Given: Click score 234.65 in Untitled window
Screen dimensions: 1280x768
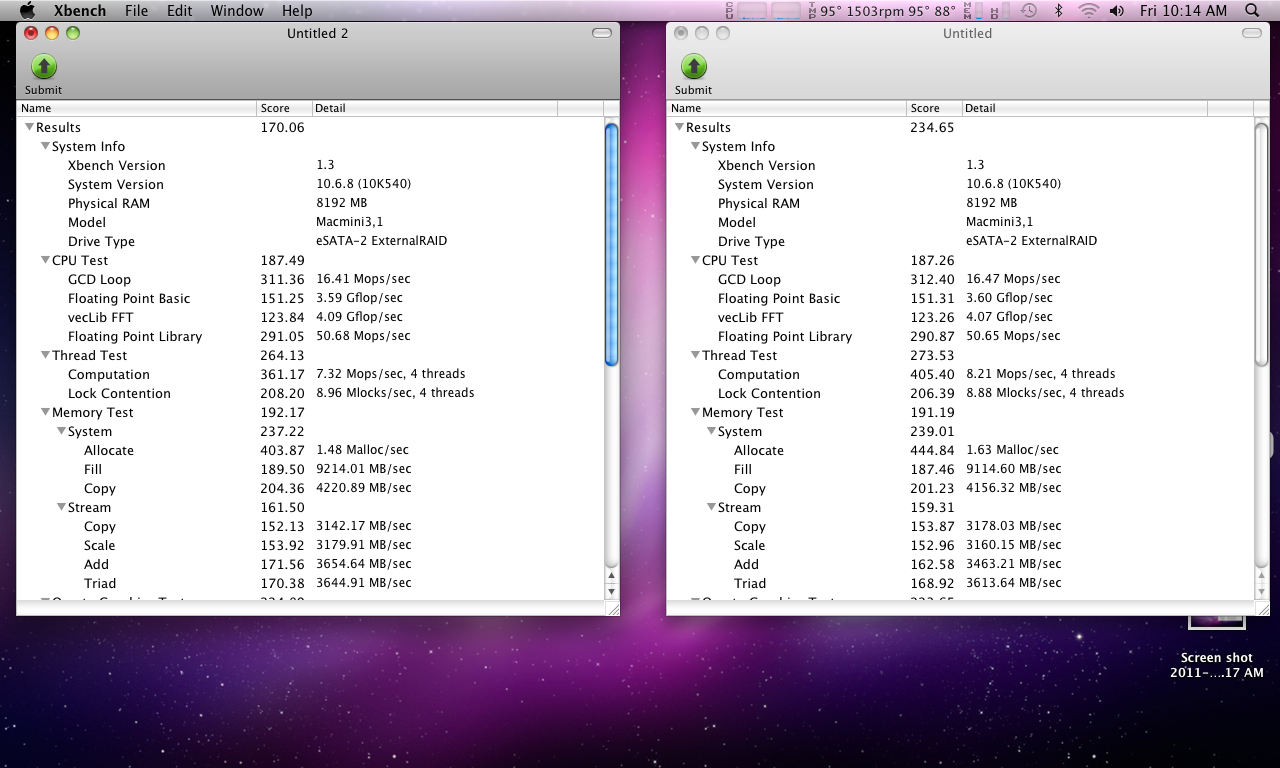Looking at the screenshot, I should 932,127.
